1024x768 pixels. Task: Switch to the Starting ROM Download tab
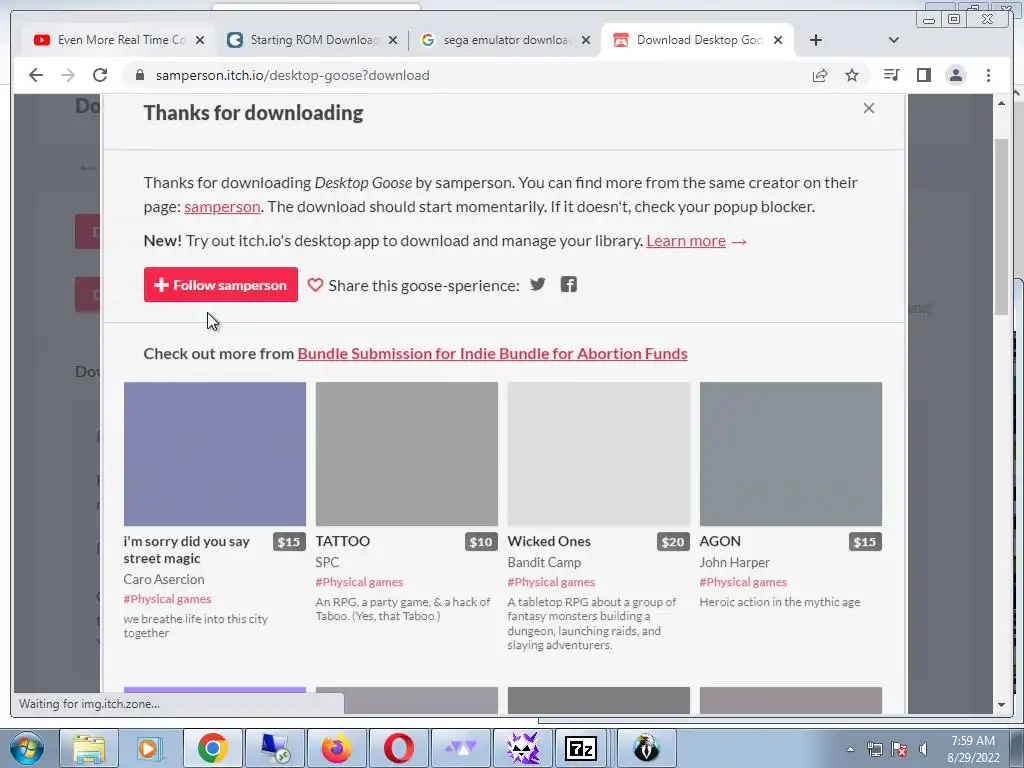click(x=313, y=40)
